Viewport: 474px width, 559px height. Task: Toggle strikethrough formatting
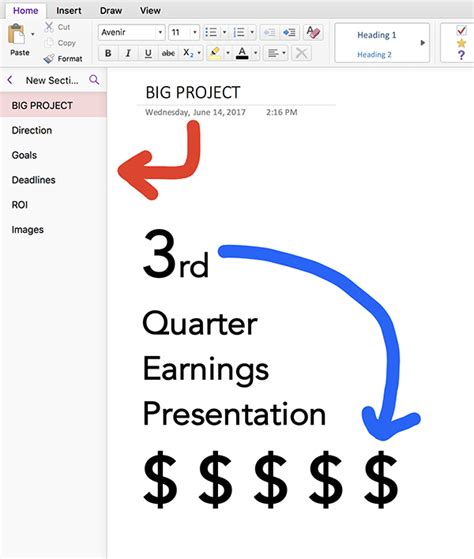168,53
